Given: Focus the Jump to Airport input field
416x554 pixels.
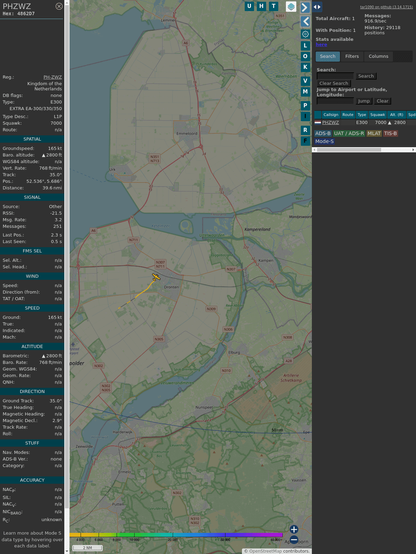Looking at the screenshot, I should (335, 101).
